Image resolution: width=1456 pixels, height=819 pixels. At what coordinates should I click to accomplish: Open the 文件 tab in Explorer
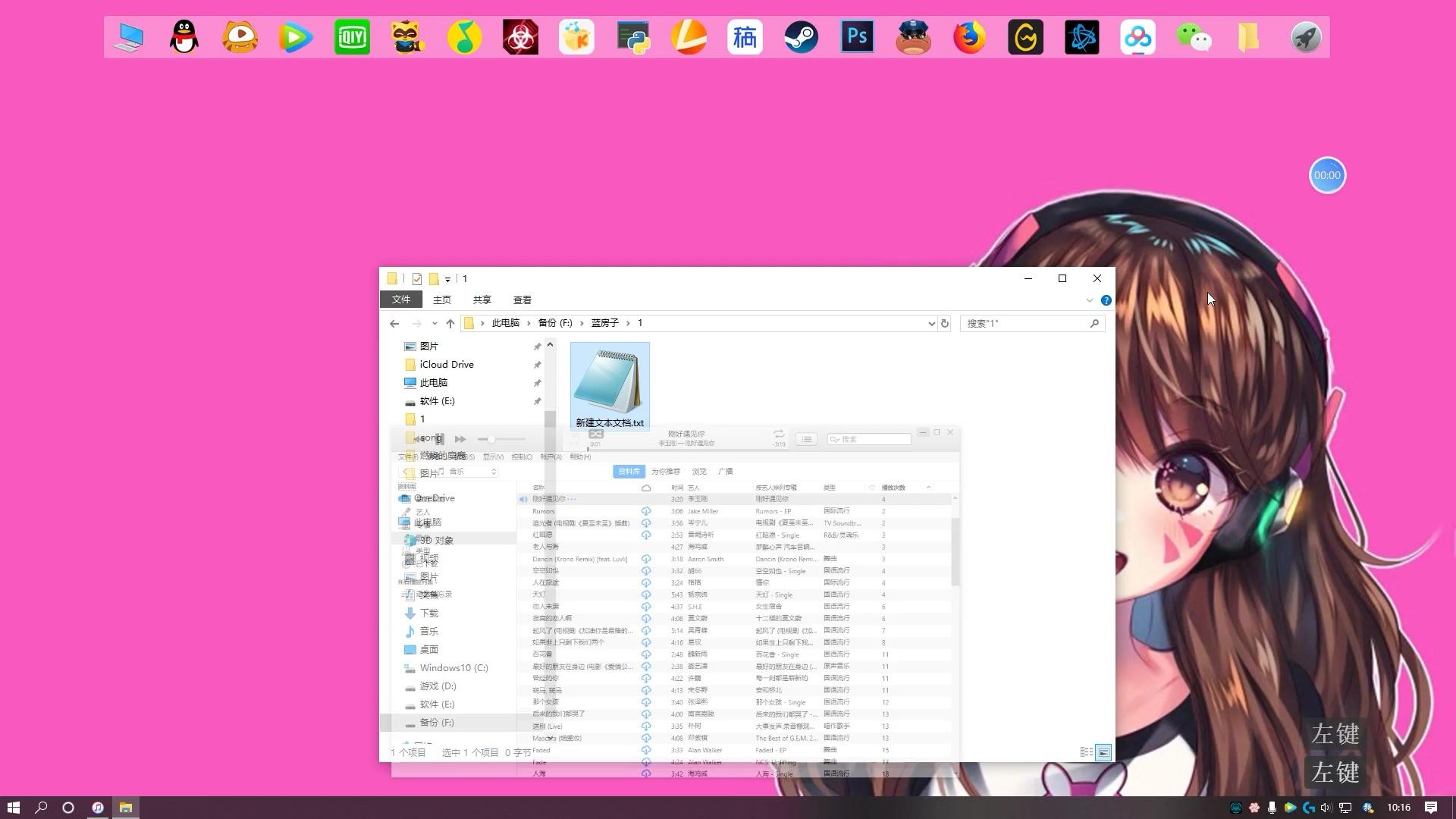[x=401, y=300]
